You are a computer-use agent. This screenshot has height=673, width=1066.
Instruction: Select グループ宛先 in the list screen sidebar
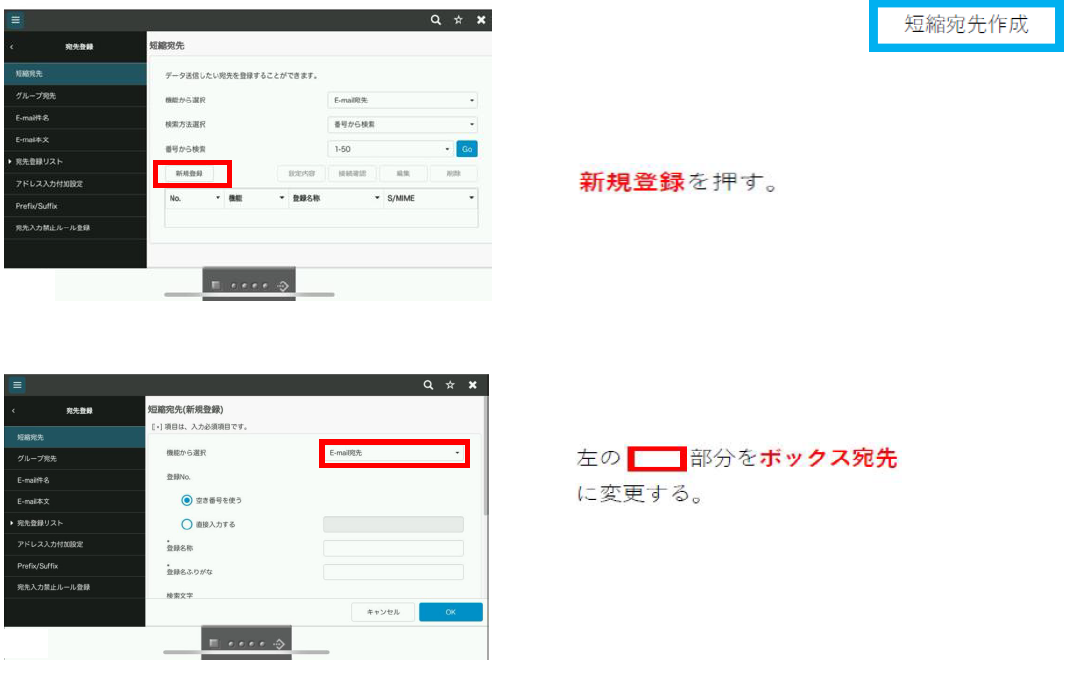(36, 96)
